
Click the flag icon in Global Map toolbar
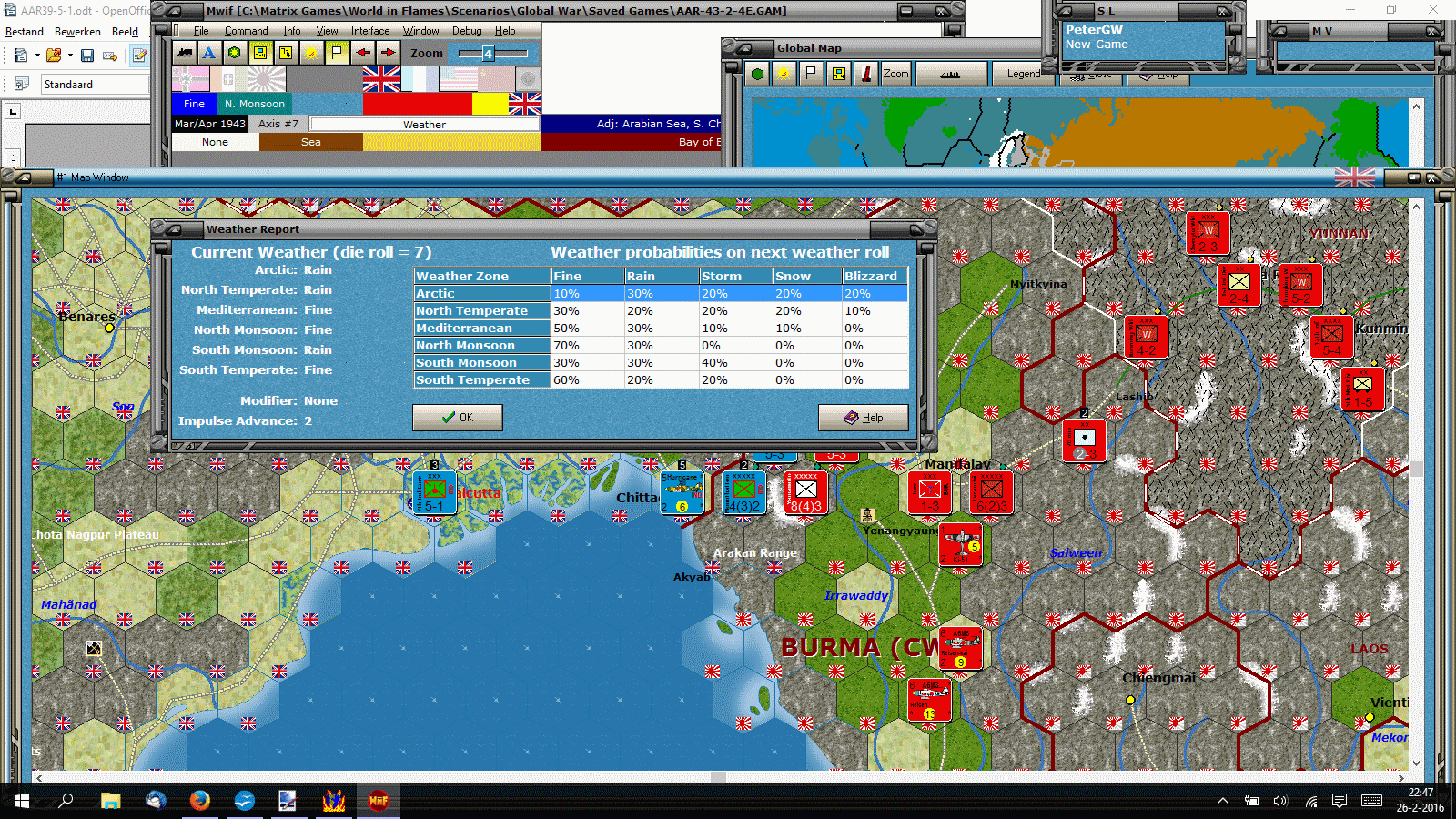tap(811, 74)
